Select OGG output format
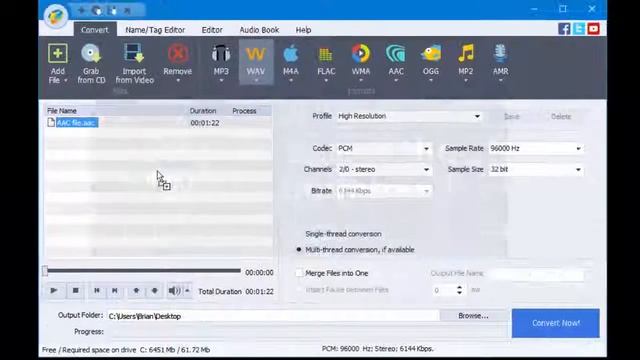Image resolution: width=640 pixels, height=360 pixels. pyautogui.click(x=431, y=62)
